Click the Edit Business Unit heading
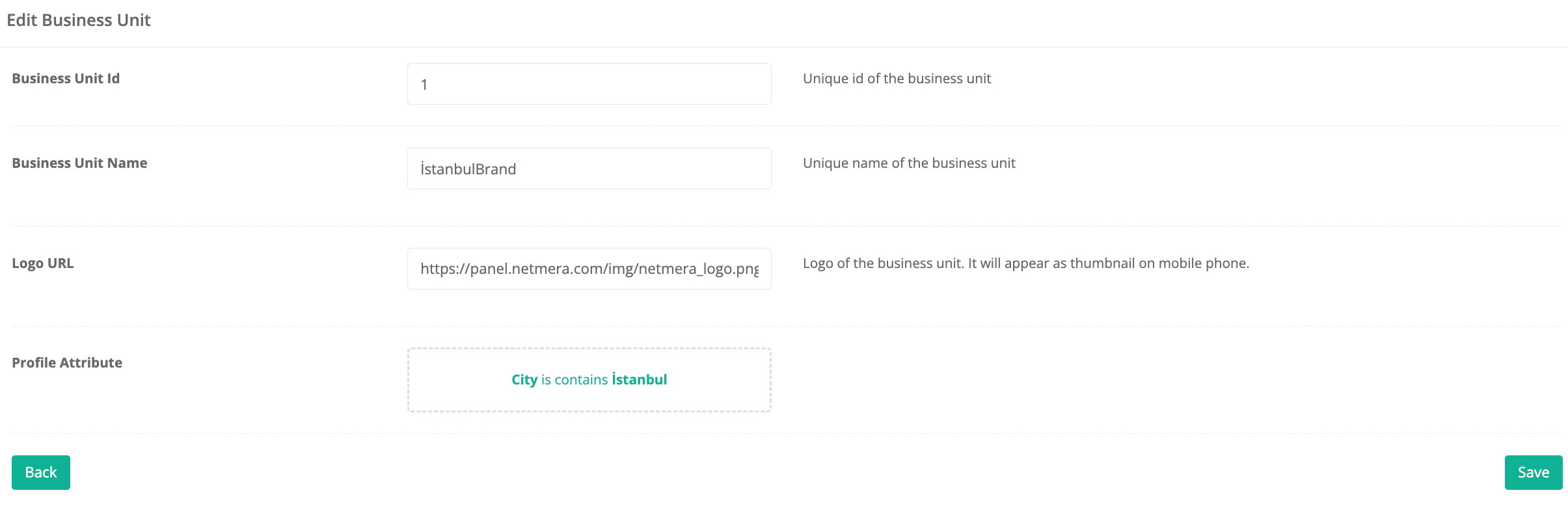Screen dimensions: 1568x510 79,20
